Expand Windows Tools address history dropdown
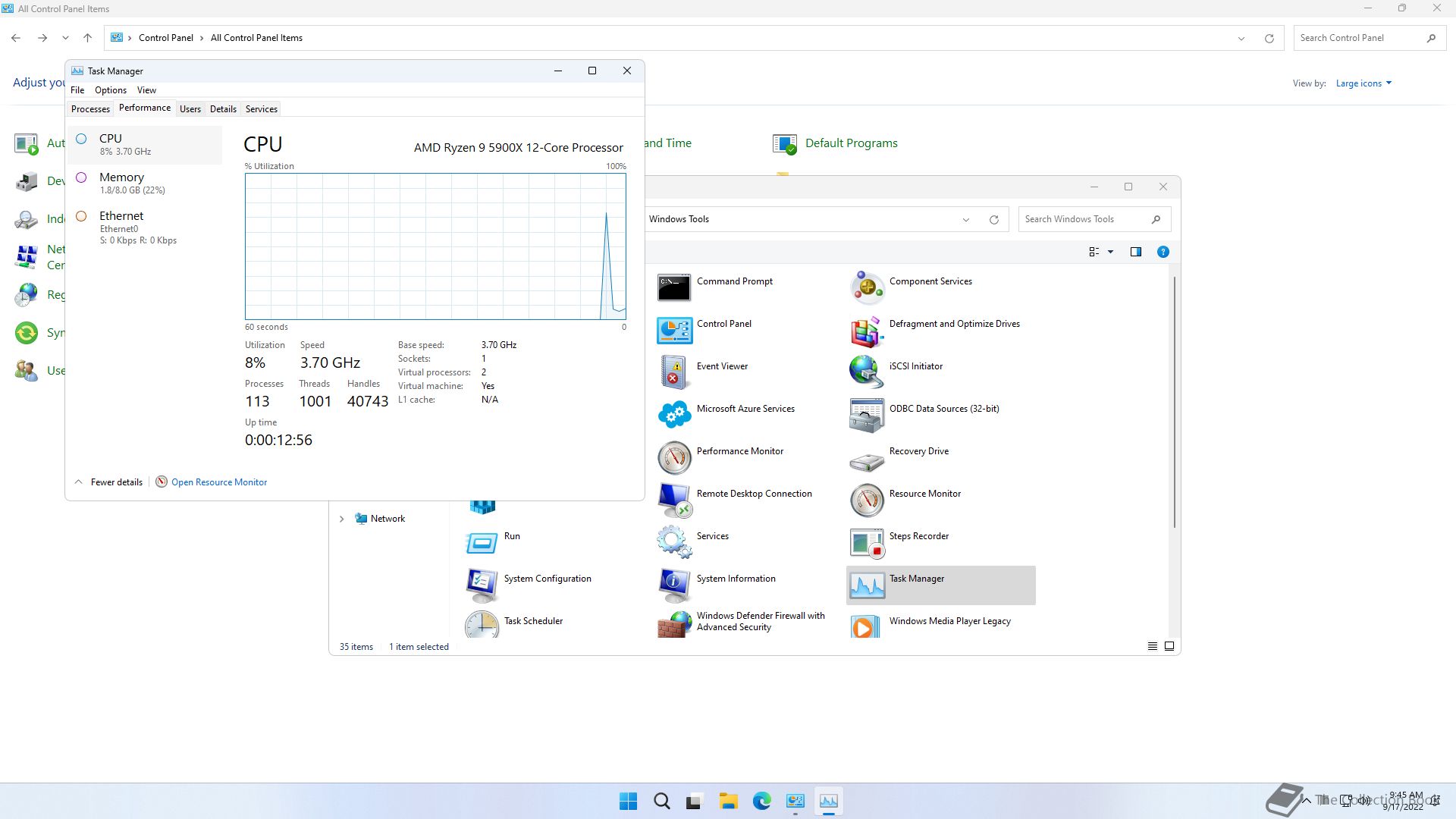 coord(966,220)
